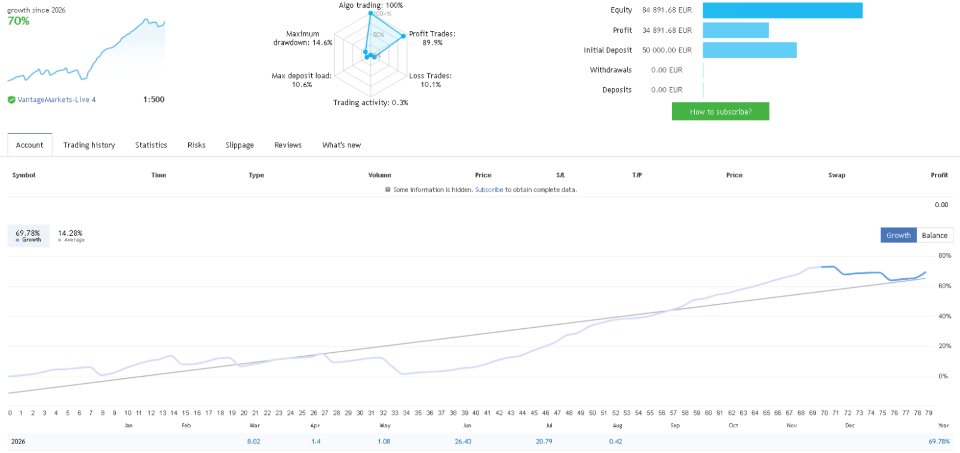Click the Jun monthly value 26.43
This screenshot has height=453, width=960.
pyautogui.click(x=464, y=441)
